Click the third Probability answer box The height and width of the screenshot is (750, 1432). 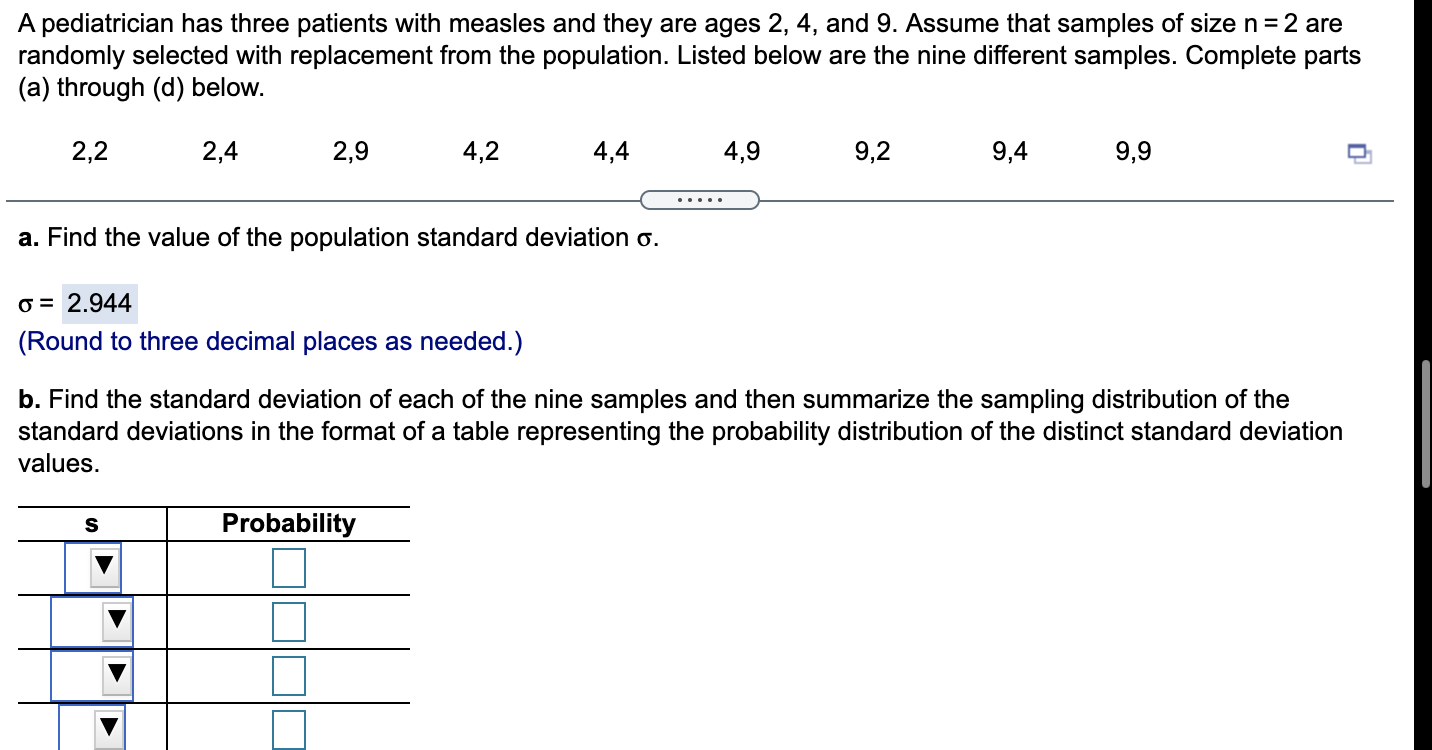[x=289, y=674]
